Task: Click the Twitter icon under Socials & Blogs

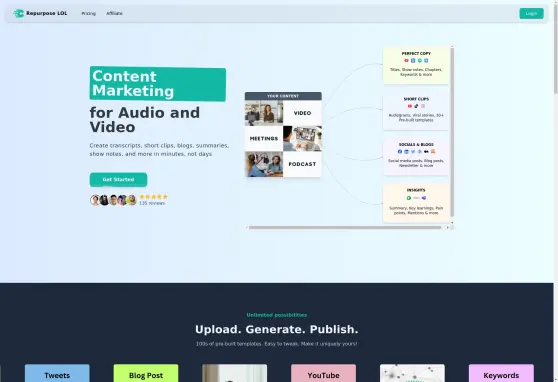Action: pos(413,152)
